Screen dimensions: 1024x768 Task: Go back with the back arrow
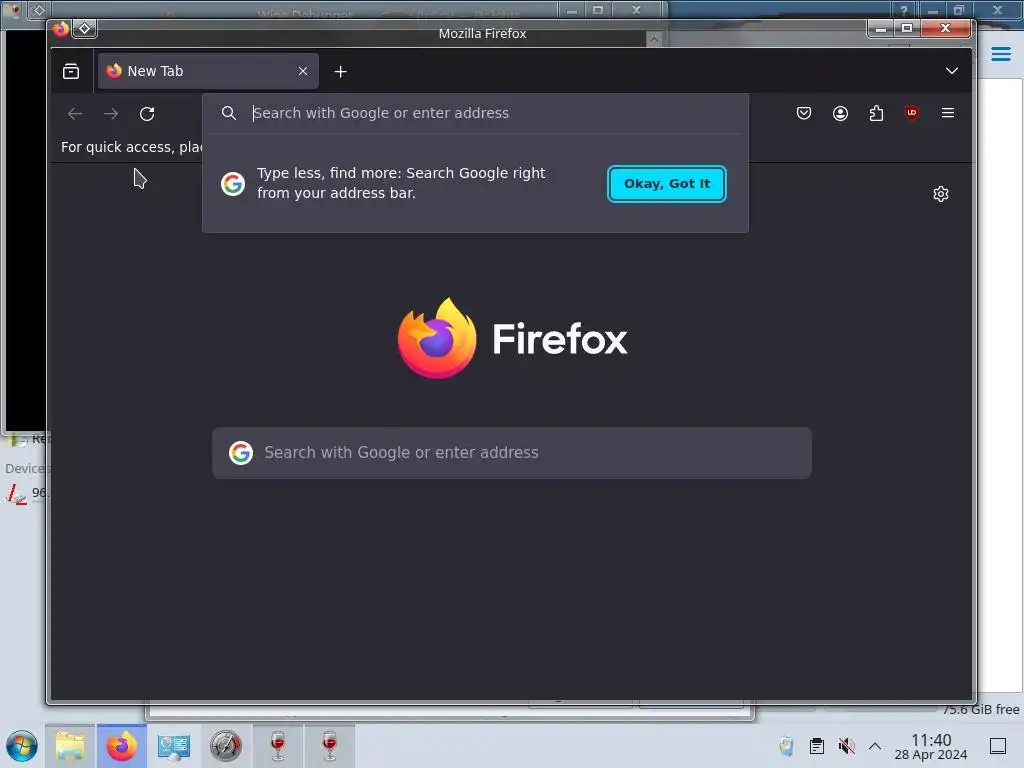pos(75,114)
